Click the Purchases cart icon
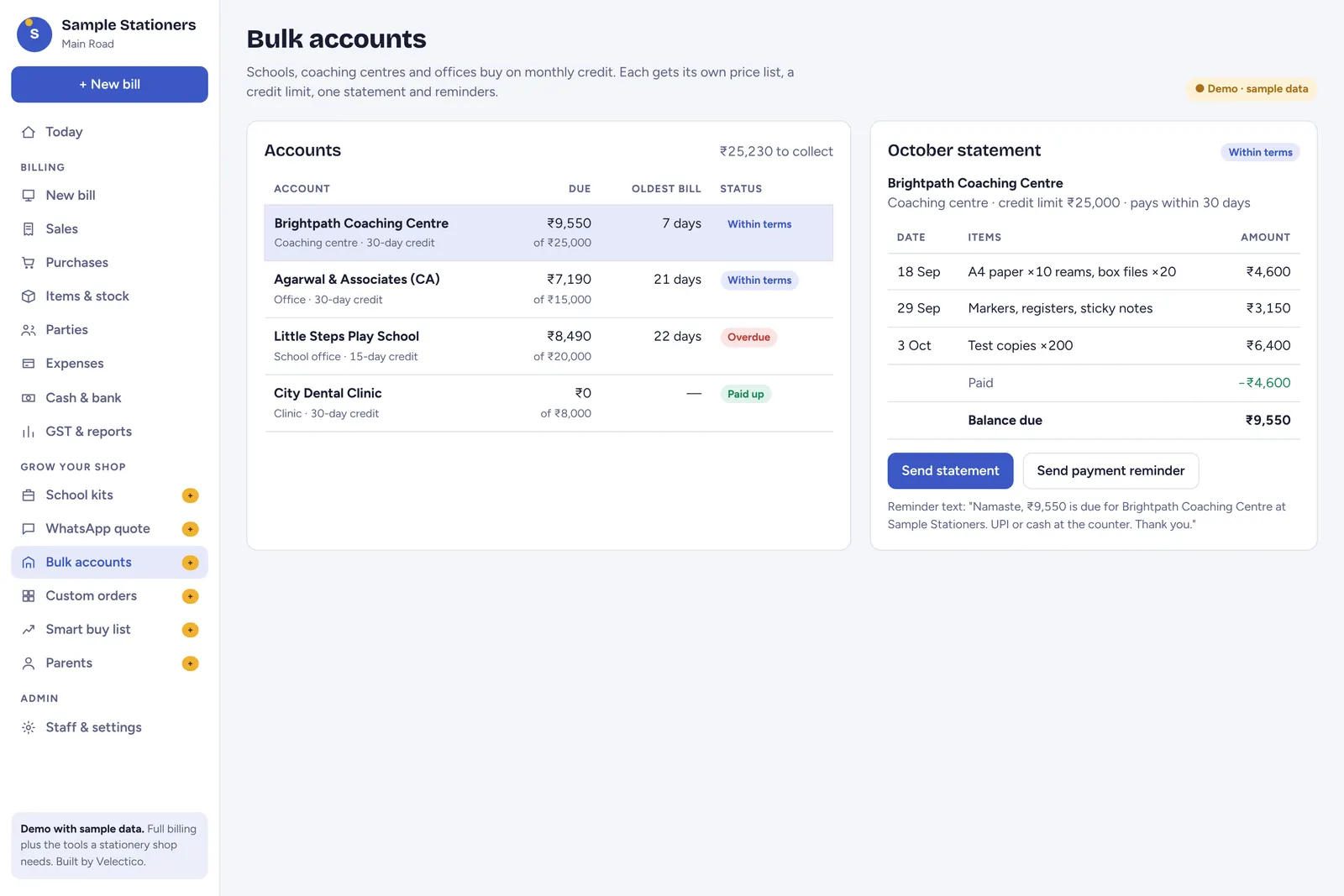The image size is (1344, 896). (x=29, y=262)
